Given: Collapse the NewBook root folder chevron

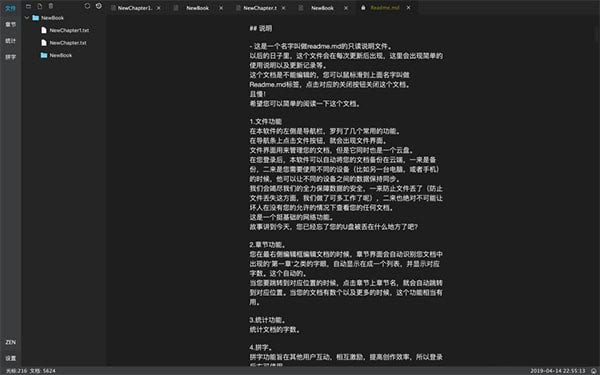Looking at the screenshot, I should (27, 18).
